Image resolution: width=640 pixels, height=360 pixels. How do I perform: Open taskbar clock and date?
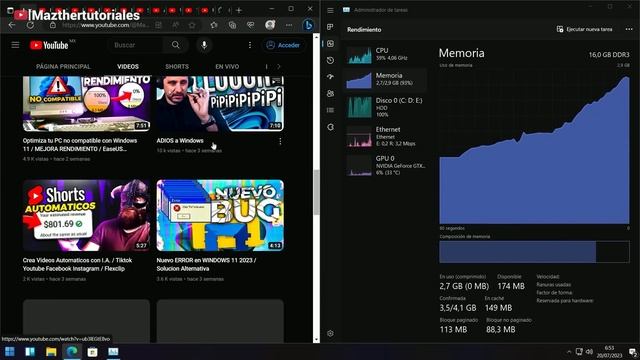pos(609,351)
